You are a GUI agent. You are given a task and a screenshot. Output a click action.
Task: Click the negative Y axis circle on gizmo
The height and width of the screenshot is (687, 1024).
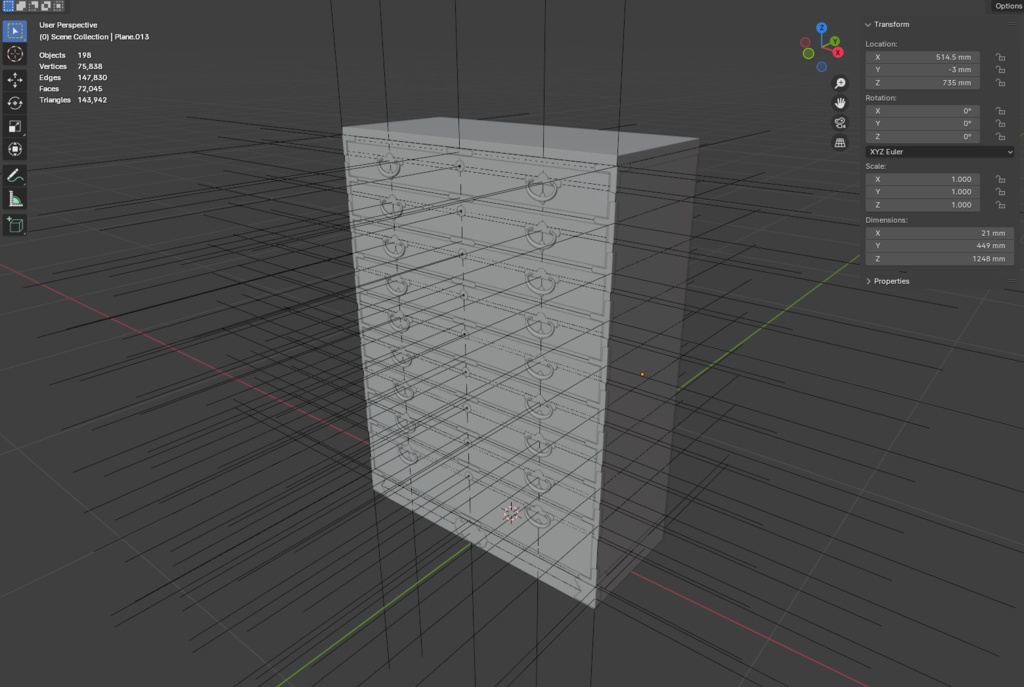(808, 54)
